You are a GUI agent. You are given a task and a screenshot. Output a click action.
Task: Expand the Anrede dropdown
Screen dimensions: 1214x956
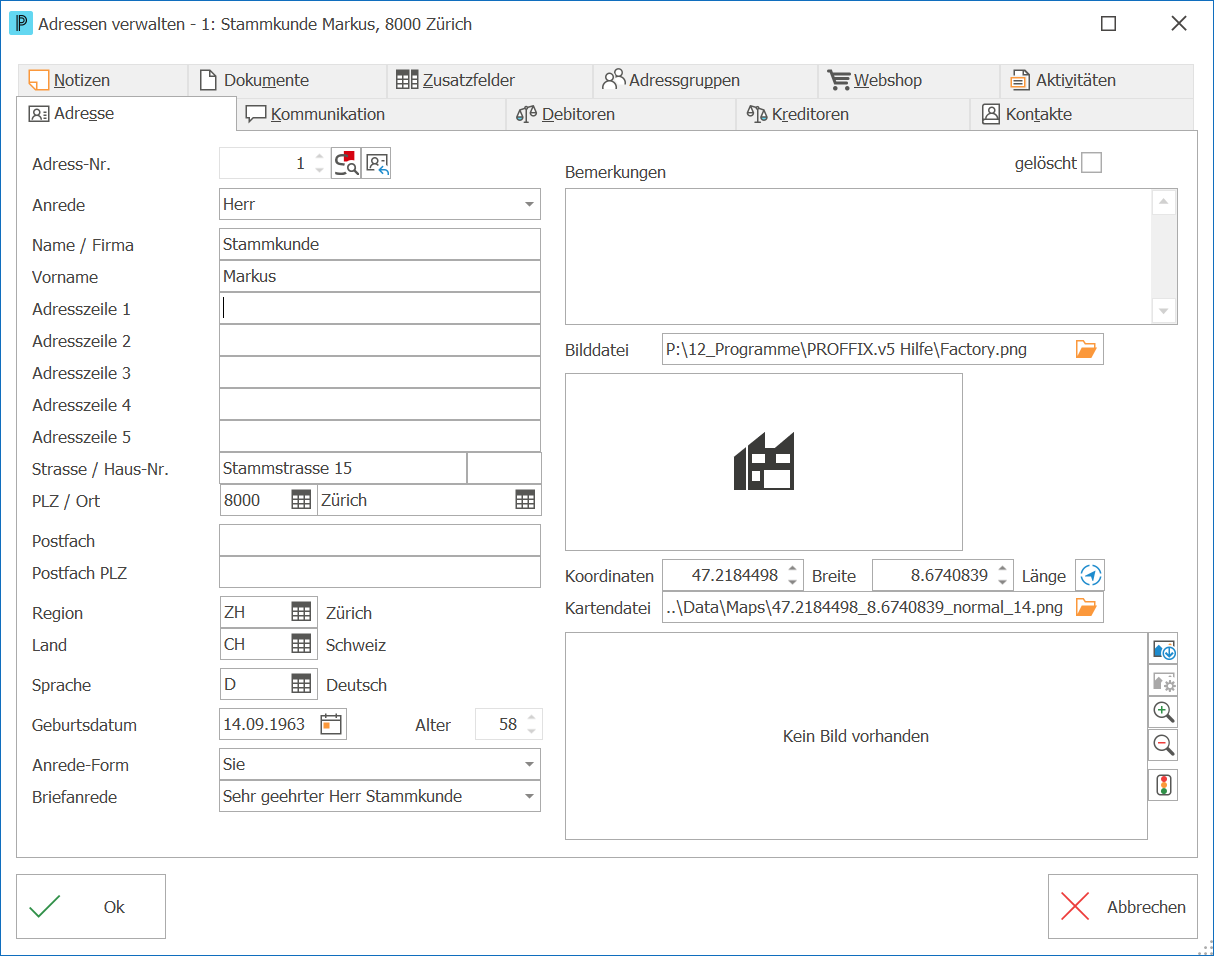pyautogui.click(x=529, y=204)
